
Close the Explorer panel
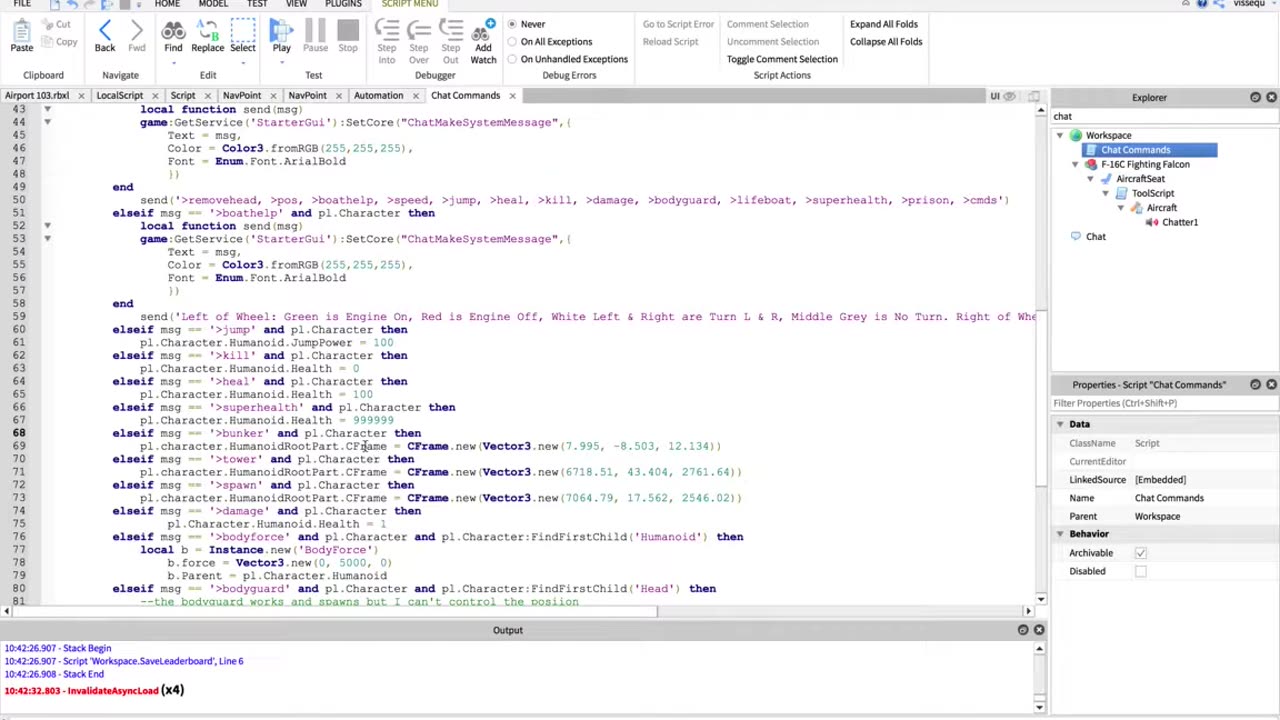(1271, 97)
